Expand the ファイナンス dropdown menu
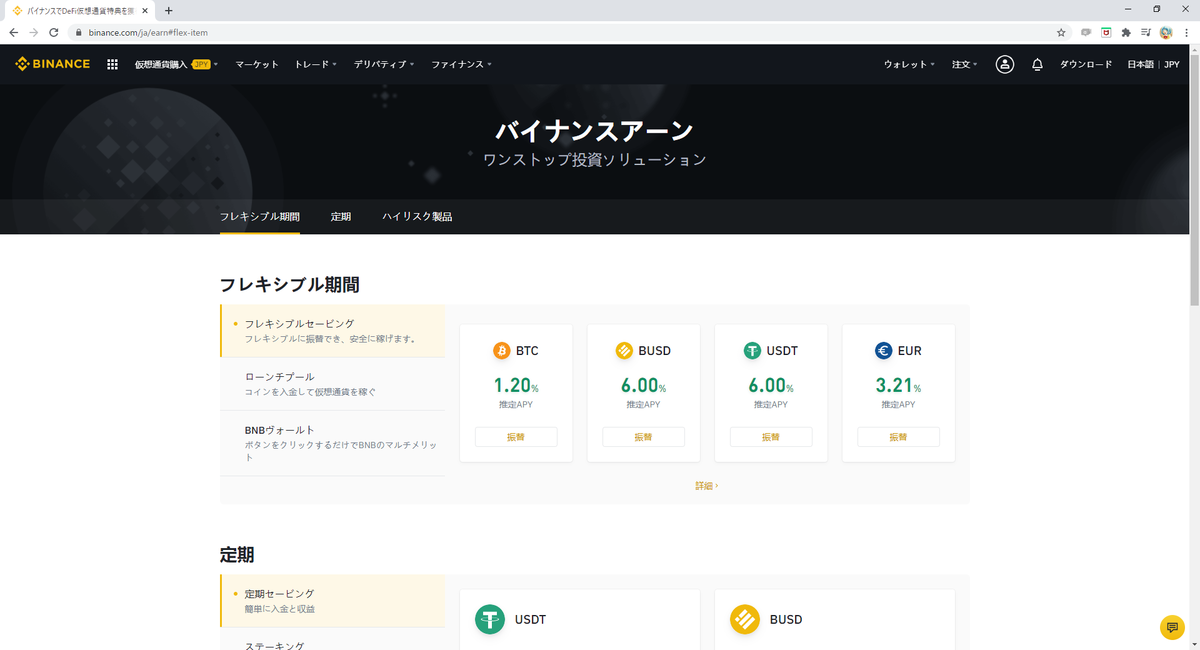This screenshot has height=650, width=1200. point(462,64)
